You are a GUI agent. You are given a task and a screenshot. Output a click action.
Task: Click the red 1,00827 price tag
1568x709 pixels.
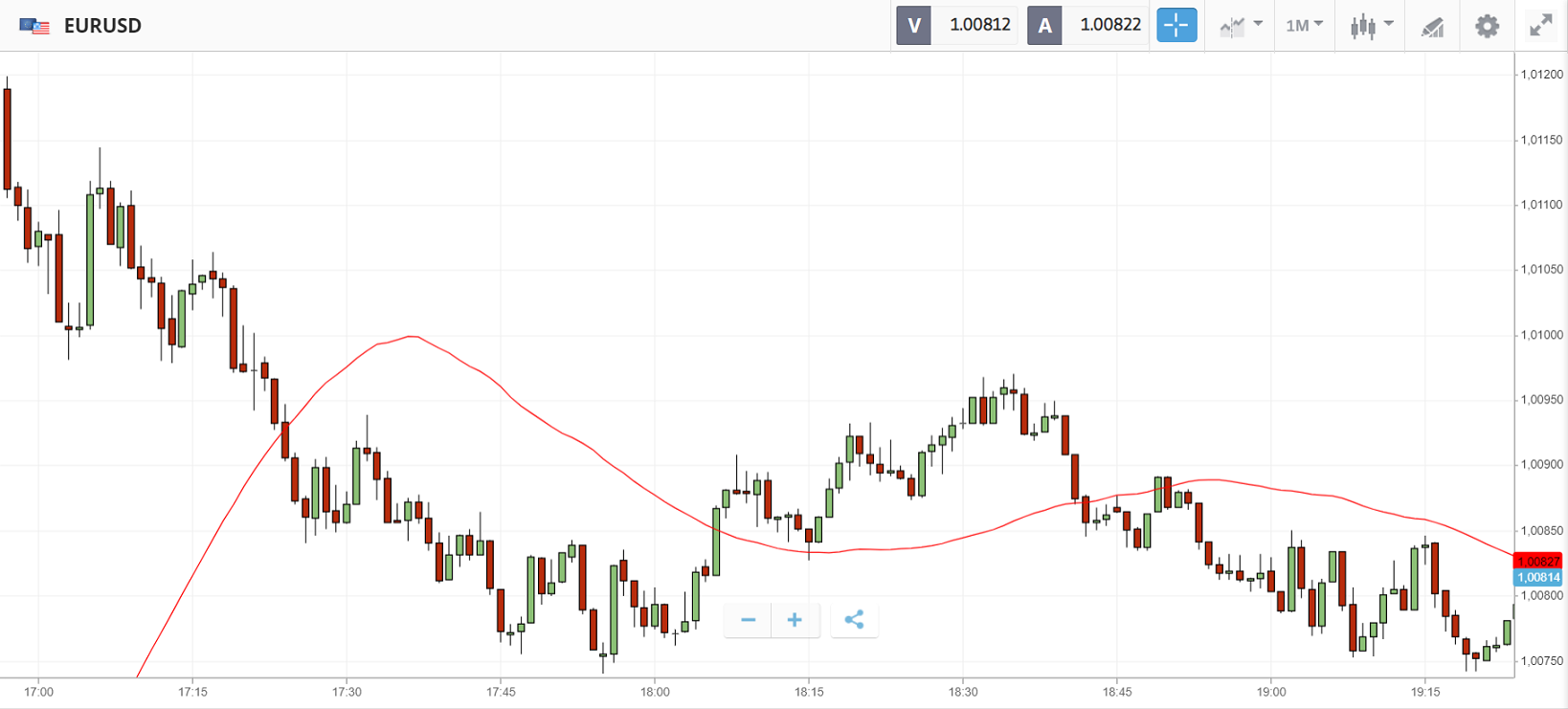1538,561
